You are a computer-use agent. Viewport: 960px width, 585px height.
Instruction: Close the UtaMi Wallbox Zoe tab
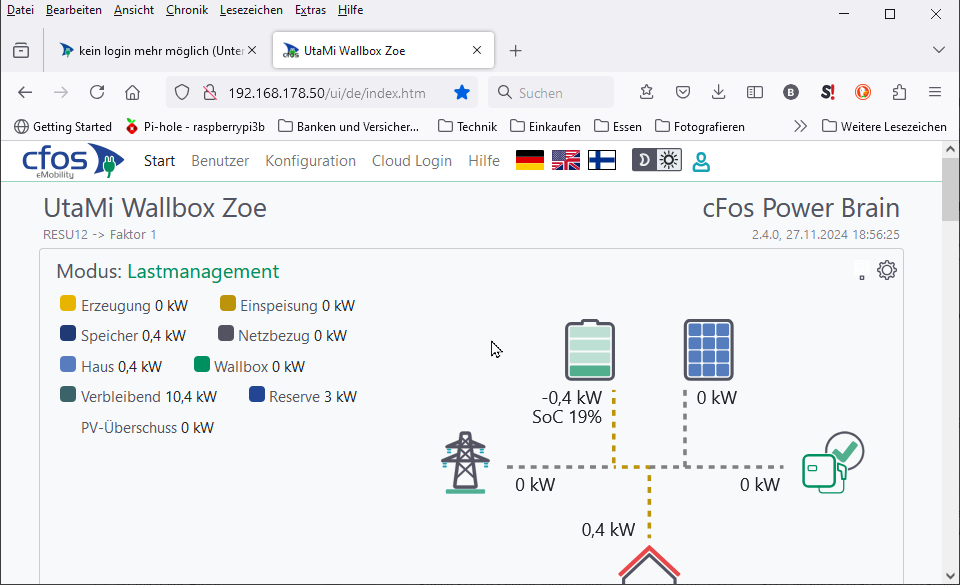point(477,50)
